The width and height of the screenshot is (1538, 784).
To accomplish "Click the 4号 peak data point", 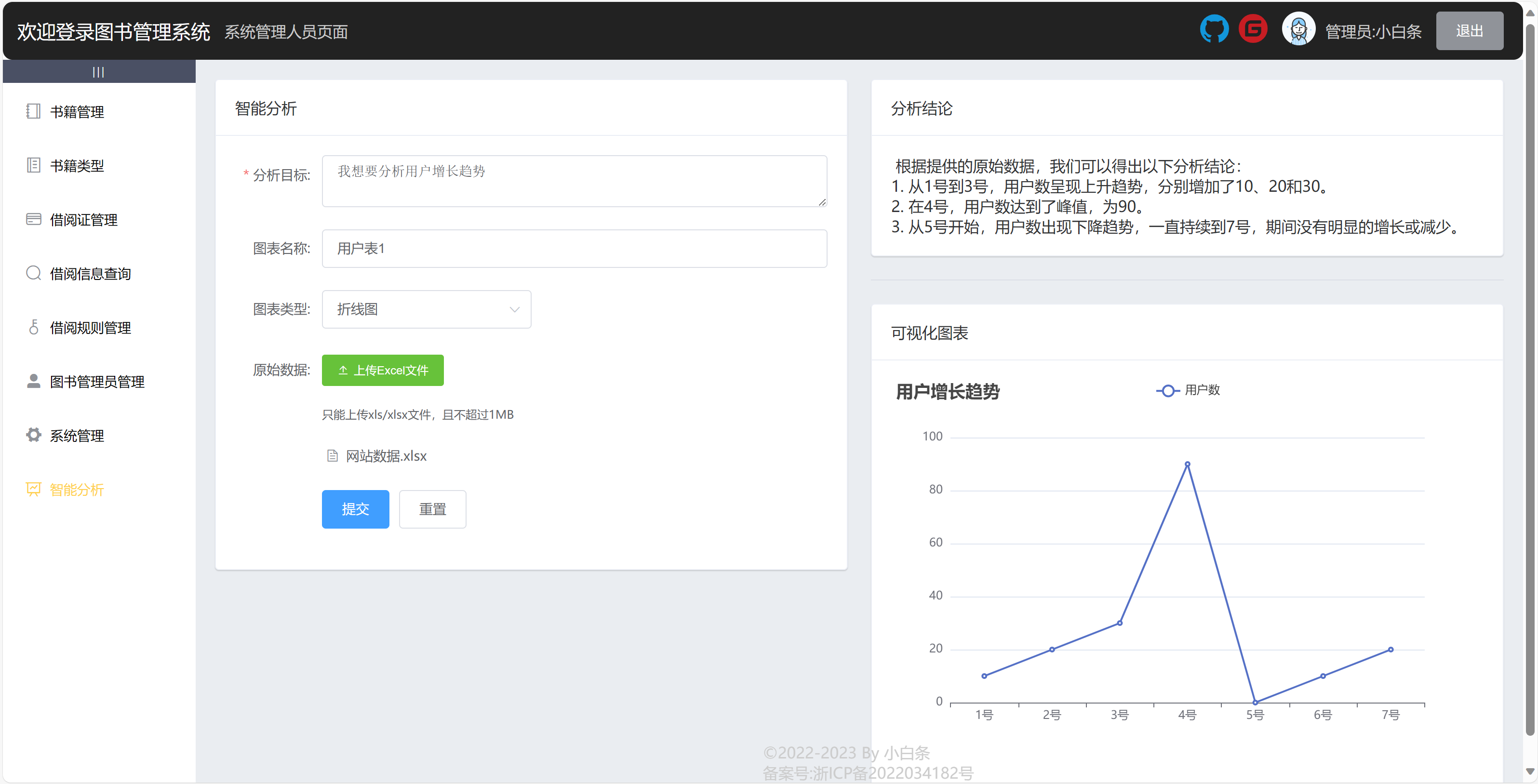I will click(1187, 464).
